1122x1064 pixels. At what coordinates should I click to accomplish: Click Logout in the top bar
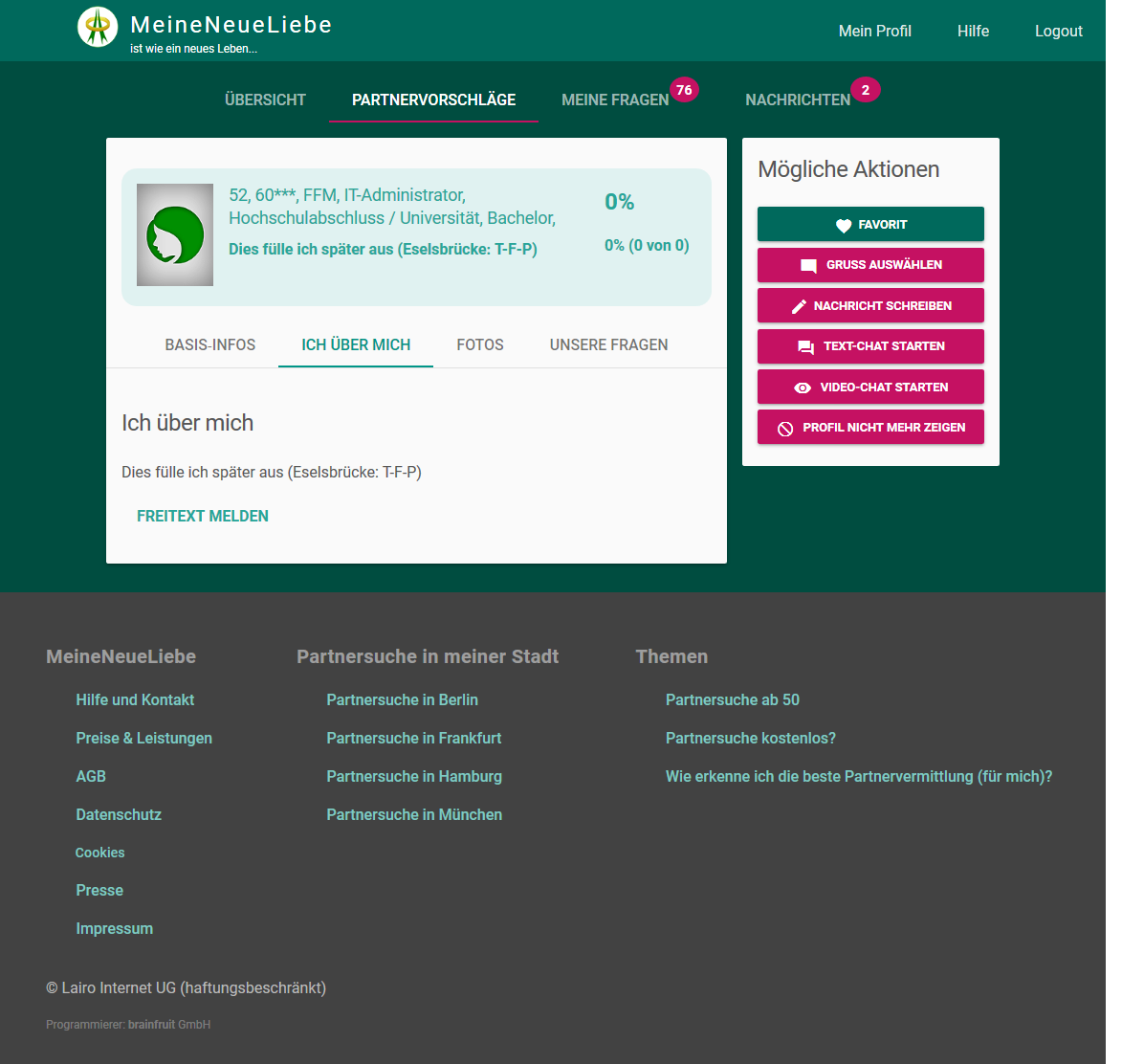(1058, 31)
